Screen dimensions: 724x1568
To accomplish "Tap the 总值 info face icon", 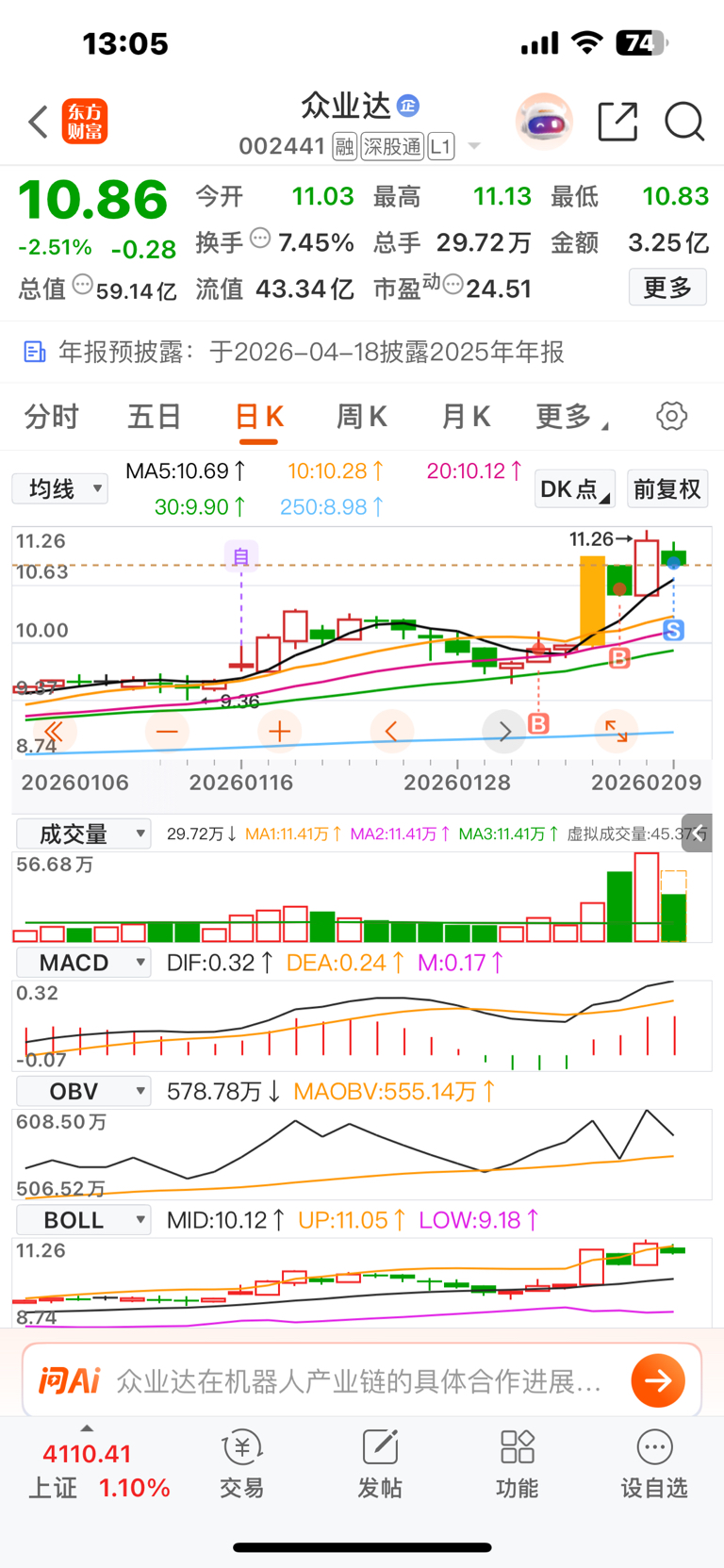I will point(83,284).
